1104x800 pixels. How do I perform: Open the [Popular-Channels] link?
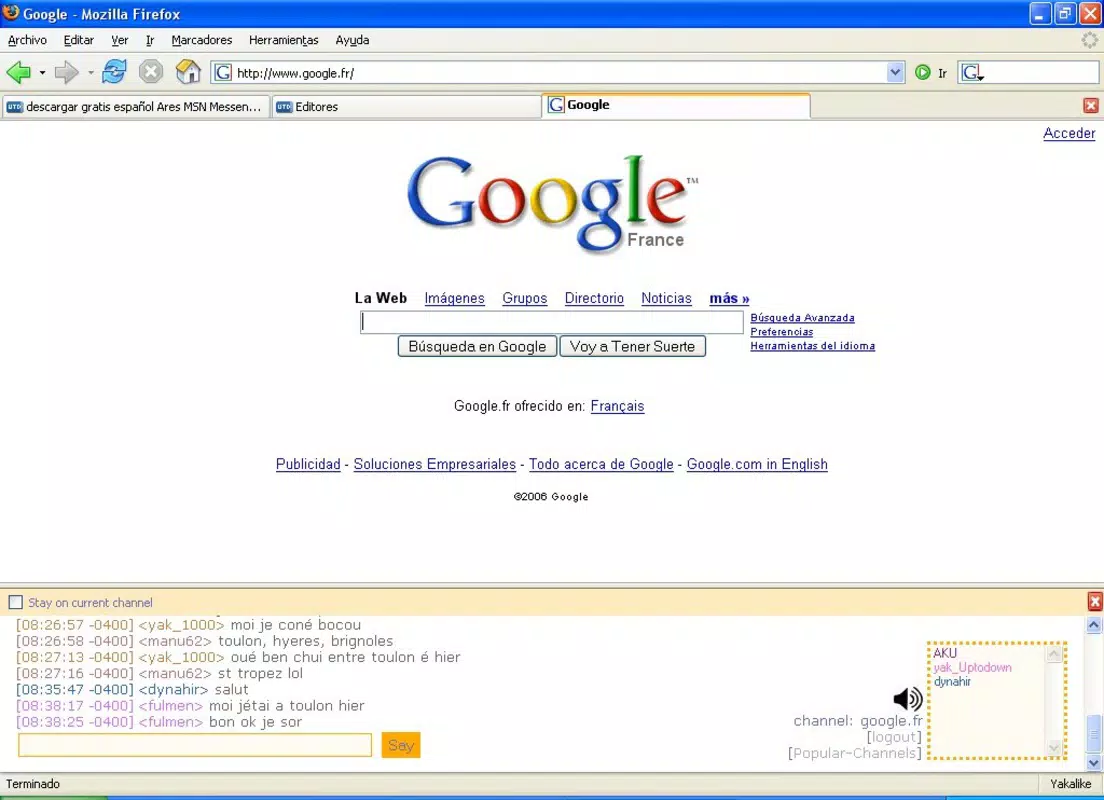[855, 753]
